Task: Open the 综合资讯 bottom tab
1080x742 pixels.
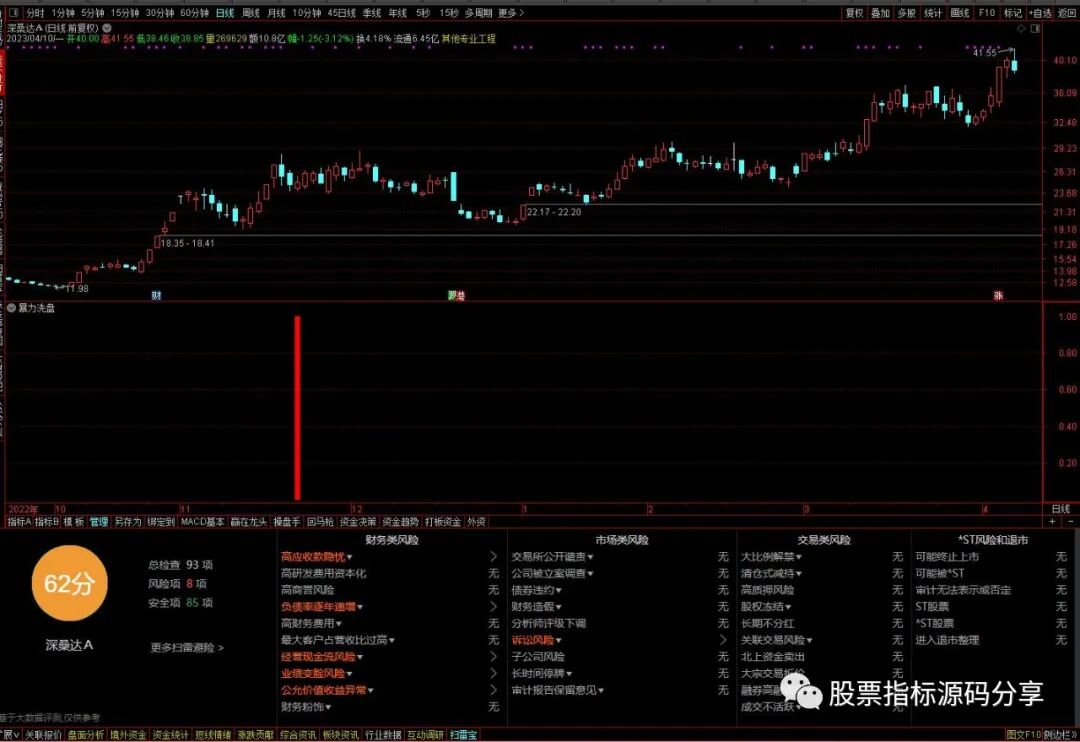Action: pos(298,735)
